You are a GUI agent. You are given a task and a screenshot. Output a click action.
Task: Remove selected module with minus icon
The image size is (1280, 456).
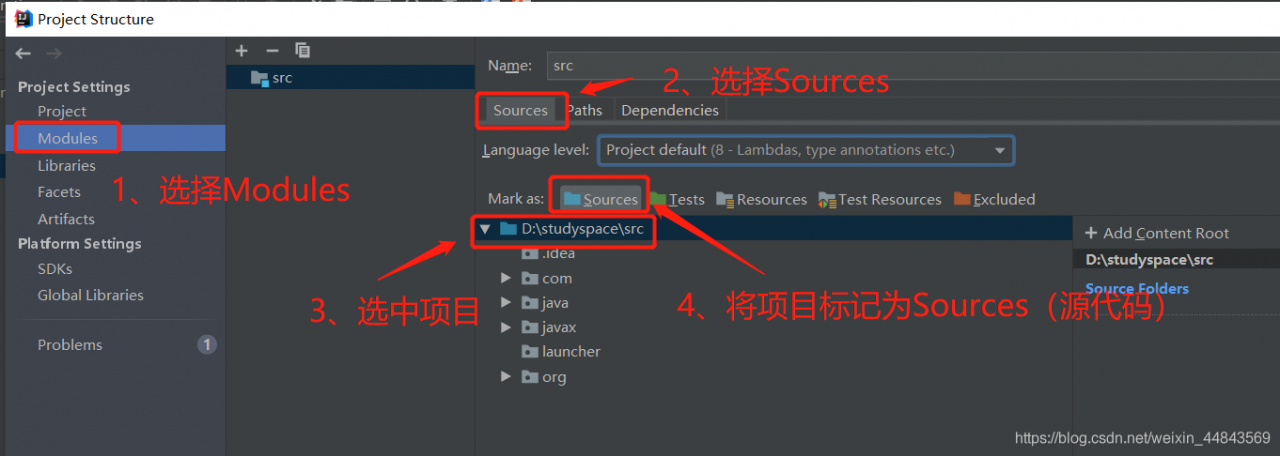[272, 50]
